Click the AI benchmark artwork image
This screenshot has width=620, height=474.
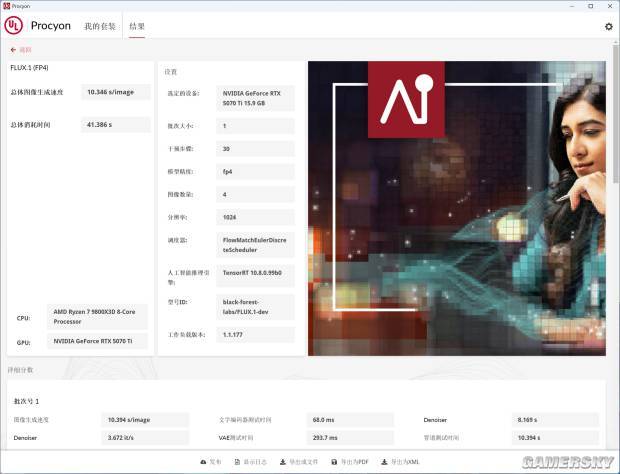coord(457,208)
